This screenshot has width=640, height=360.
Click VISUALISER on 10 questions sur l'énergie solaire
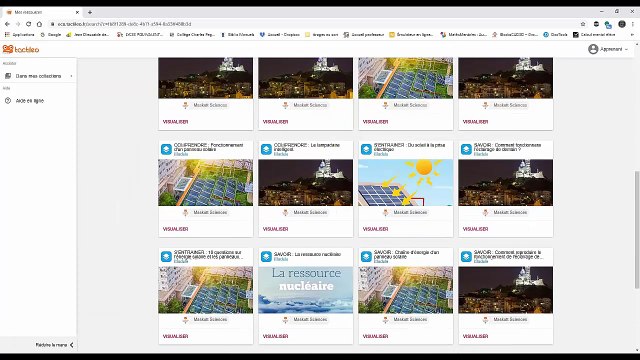(x=176, y=336)
